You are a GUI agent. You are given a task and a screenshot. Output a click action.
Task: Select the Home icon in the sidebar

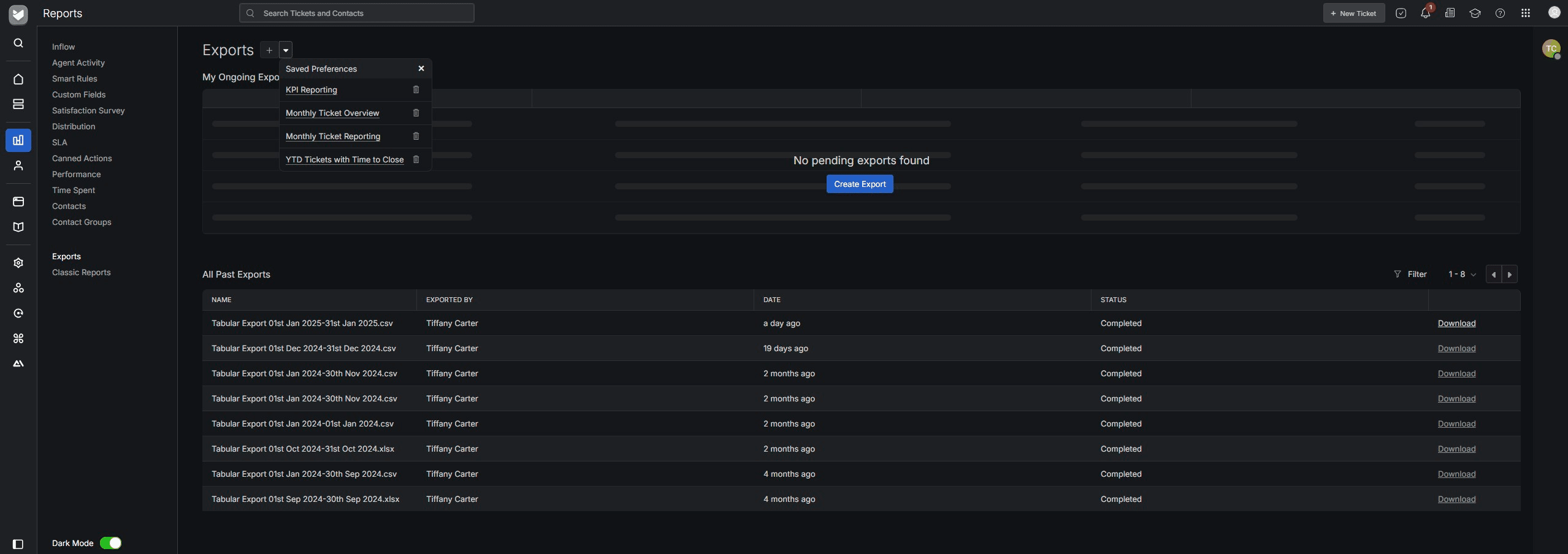tap(18, 78)
